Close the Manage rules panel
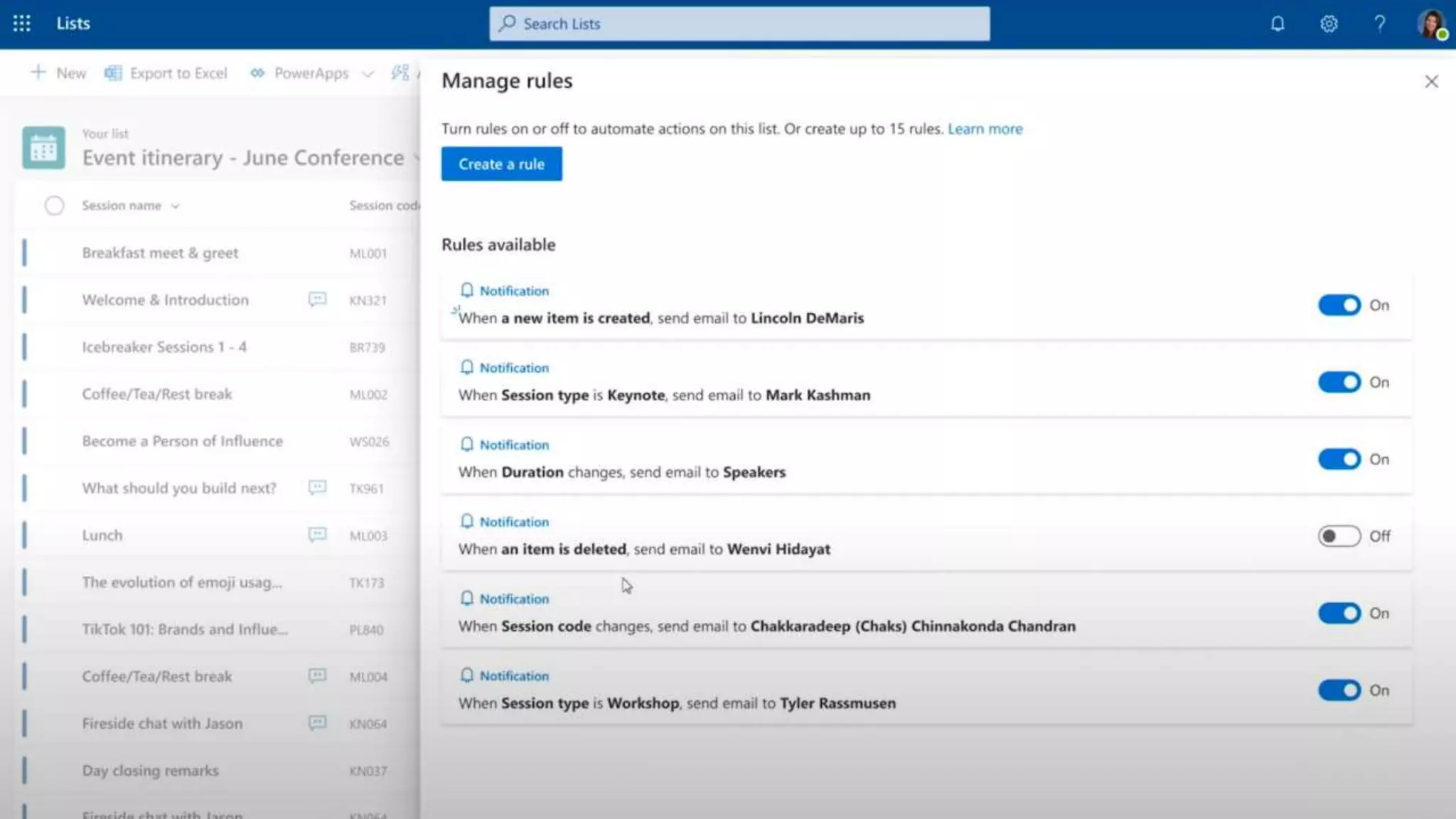 (x=1431, y=82)
